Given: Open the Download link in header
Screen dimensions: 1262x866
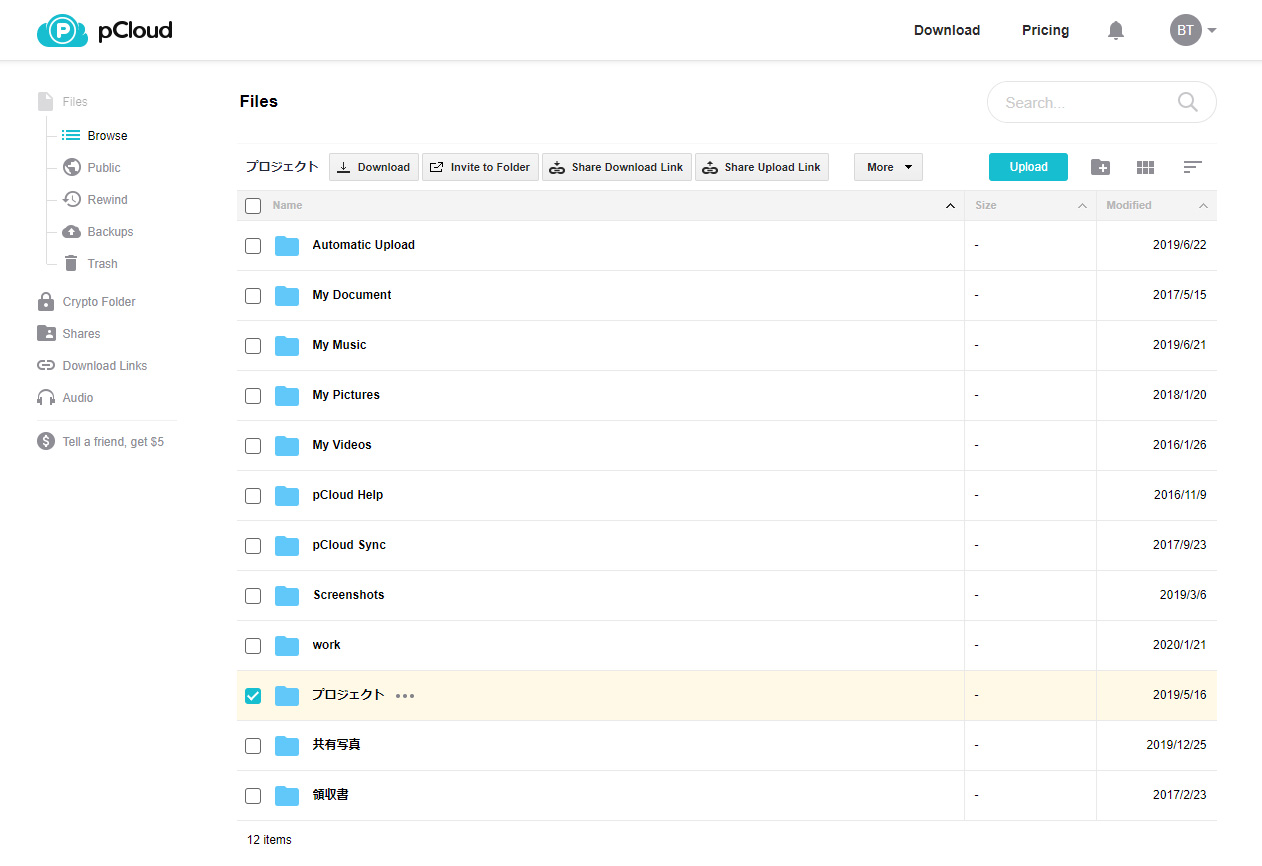Looking at the screenshot, I should click(947, 31).
